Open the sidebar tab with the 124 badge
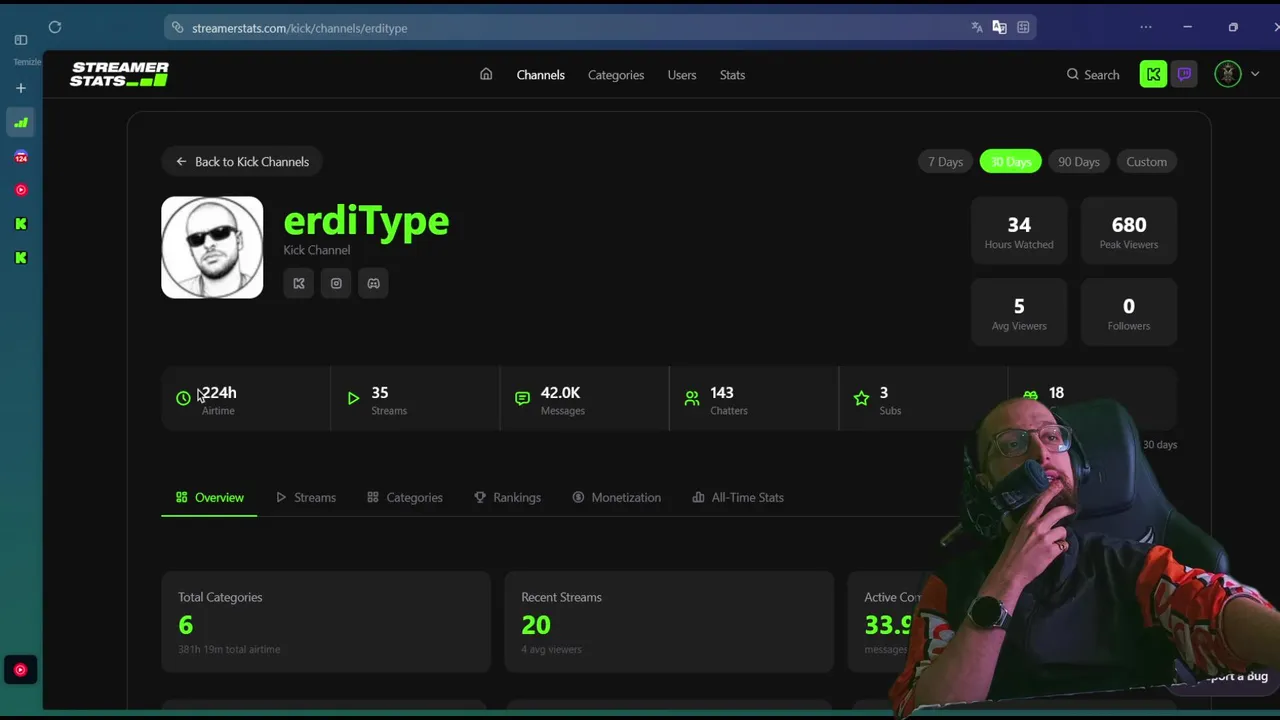 click(x=21, y=157)
